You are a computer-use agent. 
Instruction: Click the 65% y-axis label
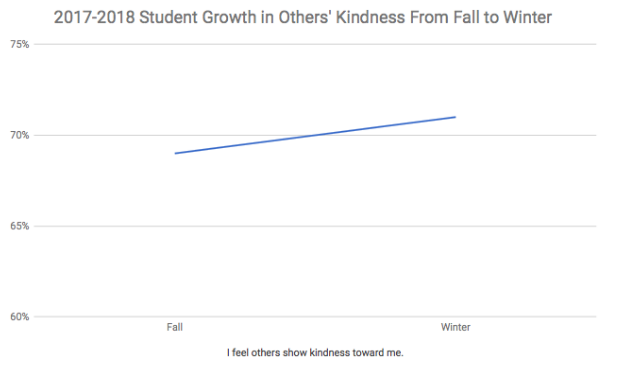[x=20, y=226]
